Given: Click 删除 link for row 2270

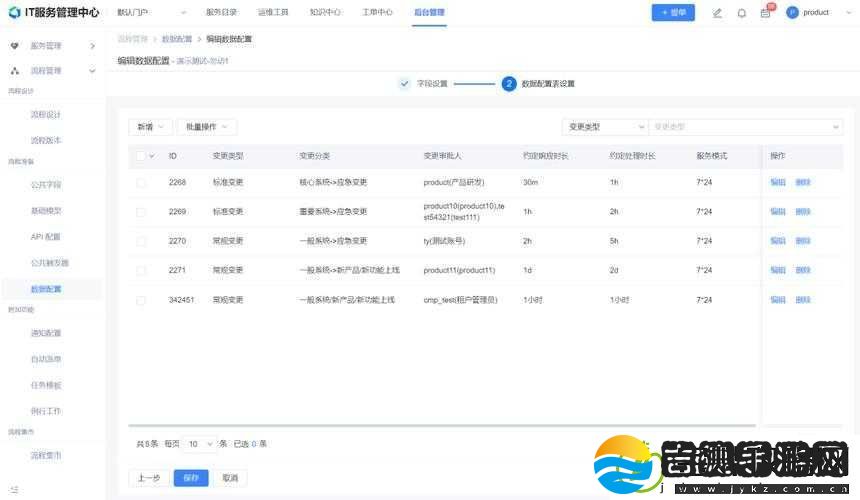Looking at the screenshot, I should click(803, 241).
